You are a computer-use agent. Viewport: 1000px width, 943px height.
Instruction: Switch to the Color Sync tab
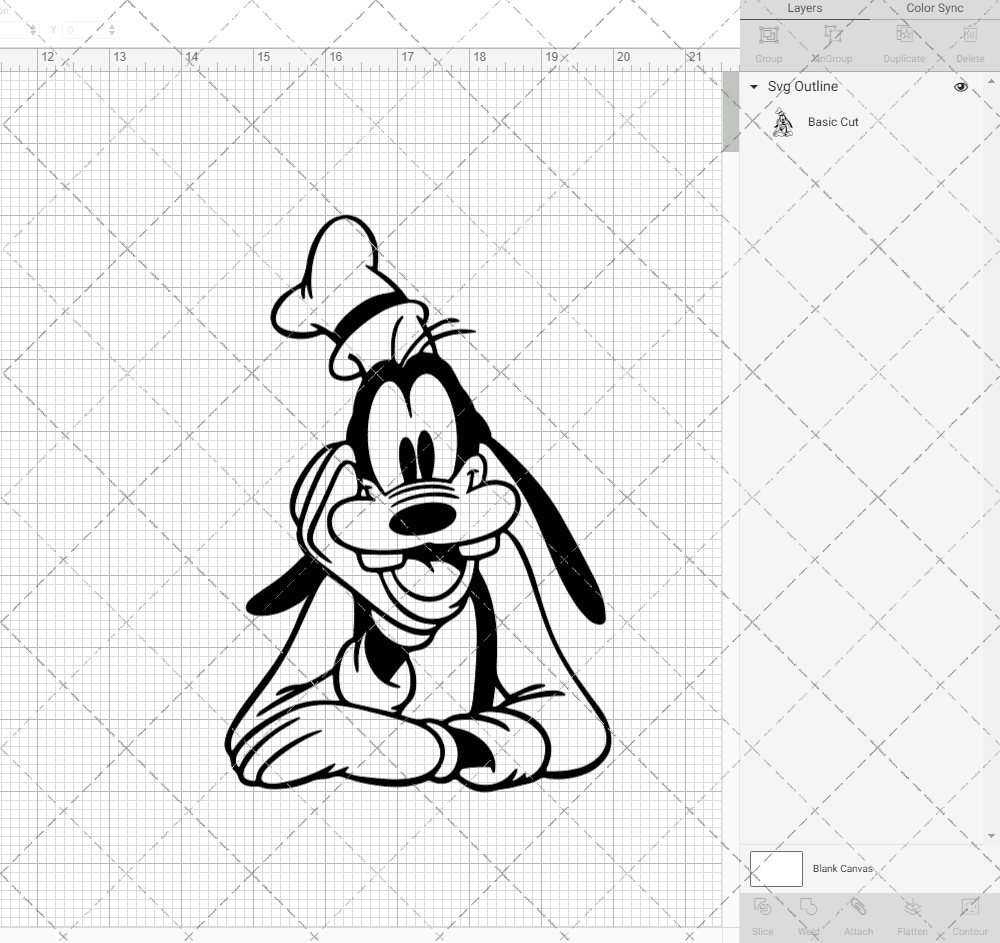[x=934, y=8]
